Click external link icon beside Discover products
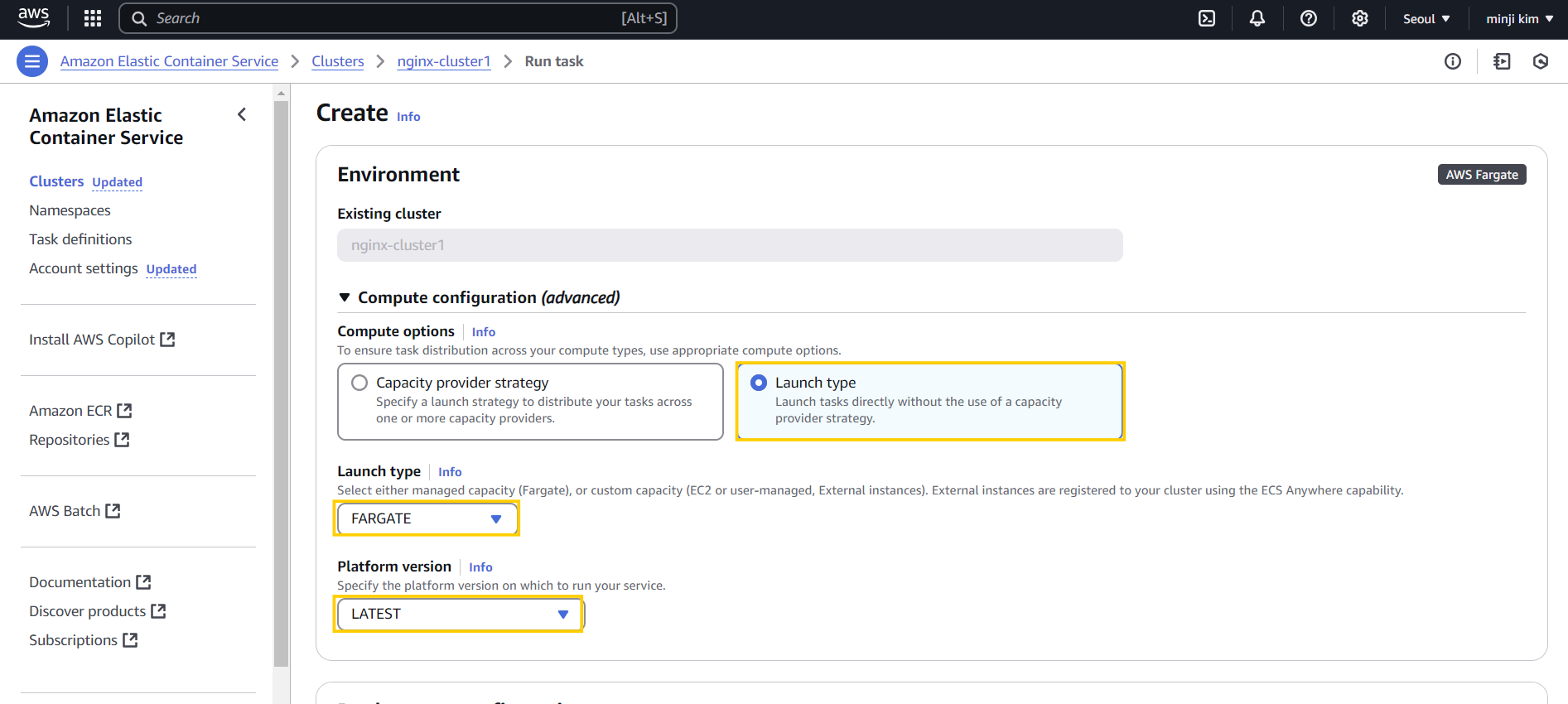 pos(158,611)
